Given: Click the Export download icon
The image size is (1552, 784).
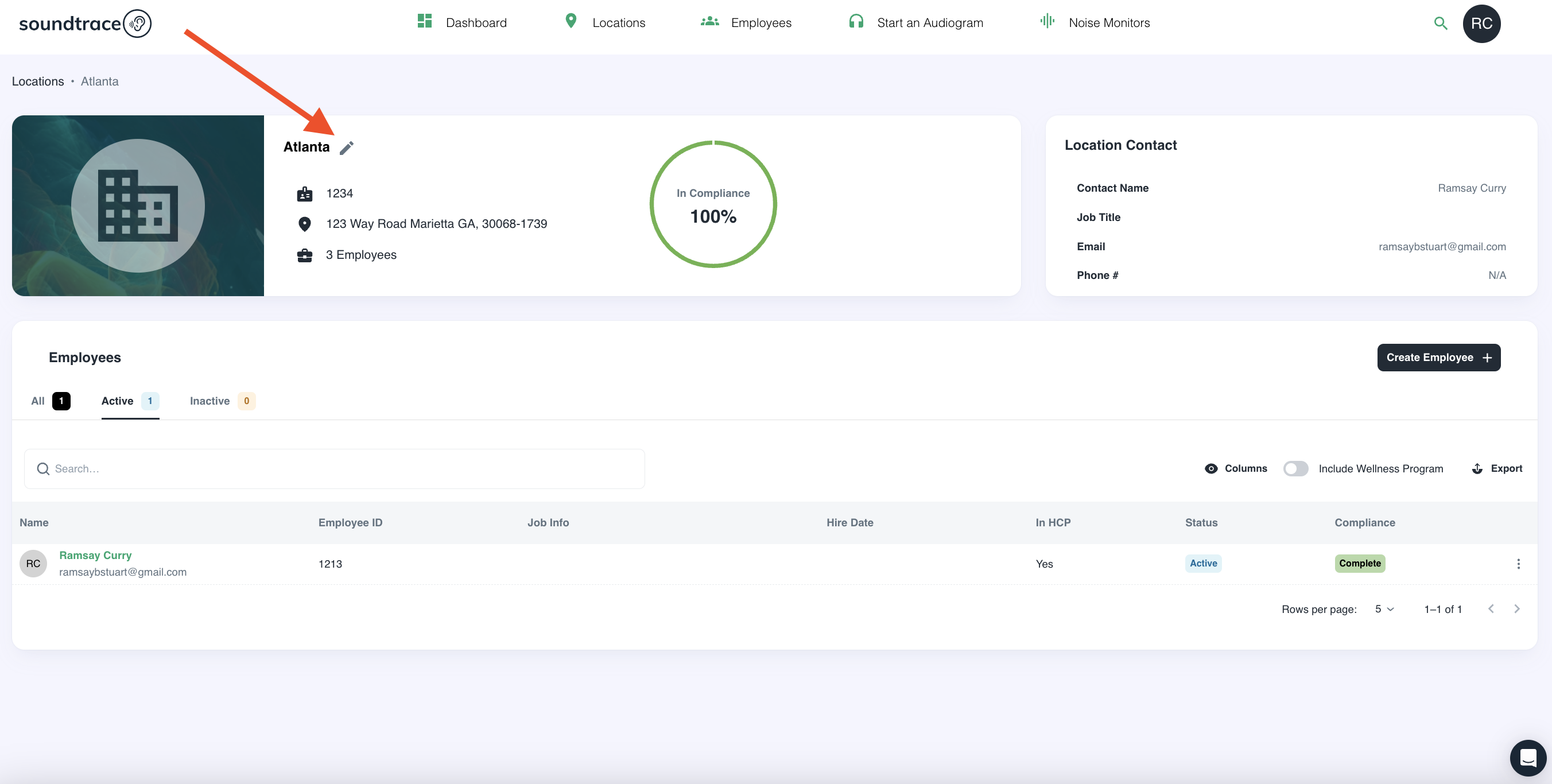Looking at the screenshot, I should point(1477,468).
